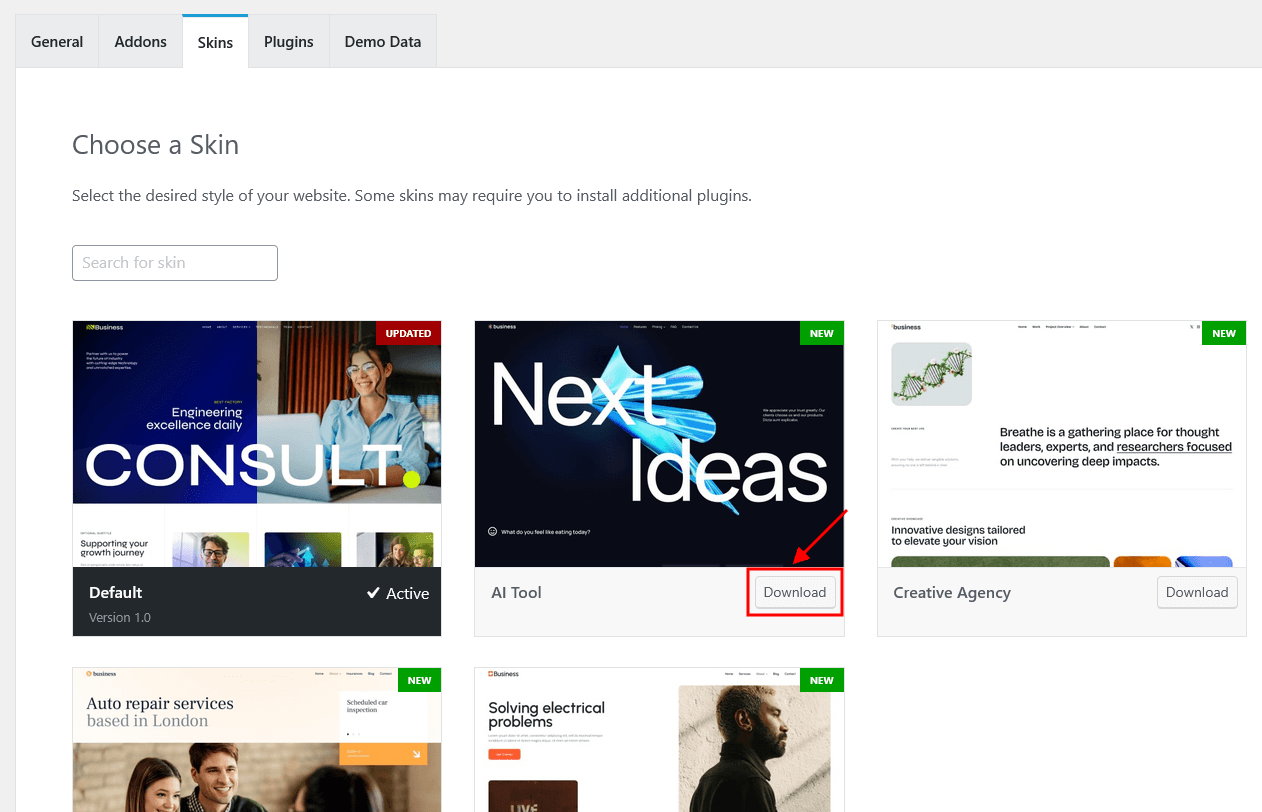The height and width of the screenshot is (812, 1262).
Task: Open the Solving electrical problems skin preview
Action: tap(658, 740)
